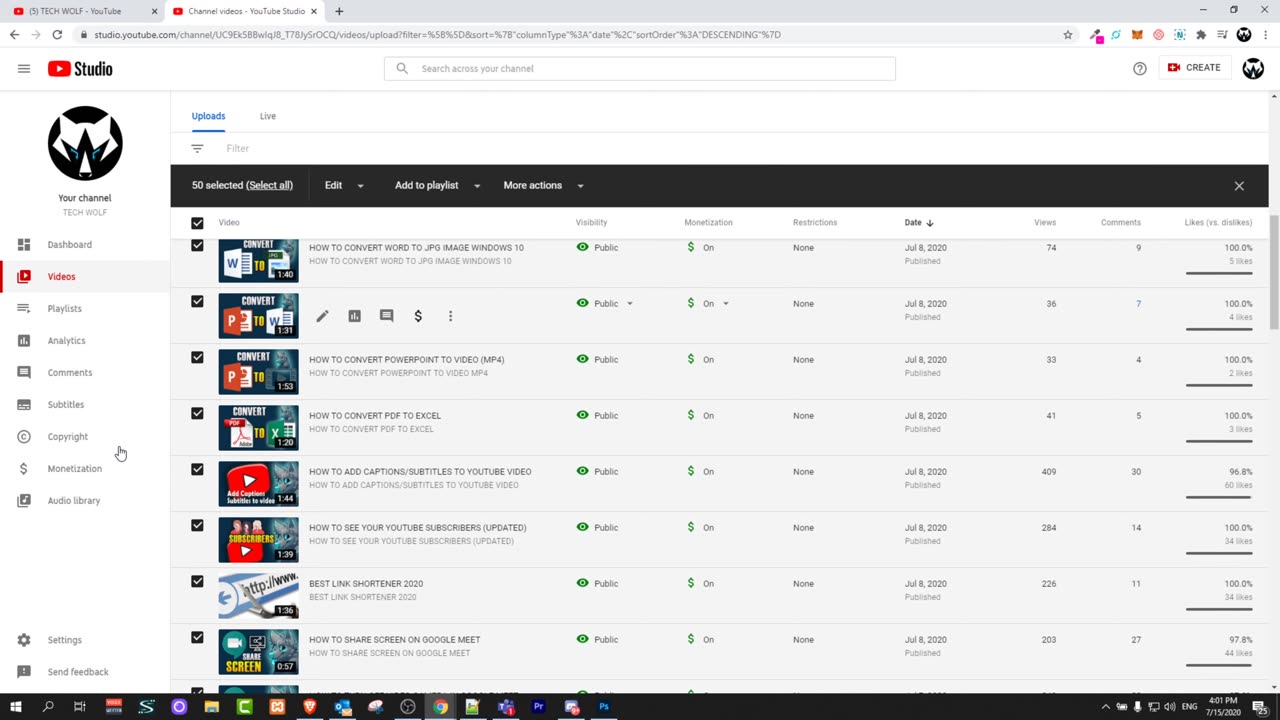Bookmark page with the star icon
1280x720 pixels.
click(1068, 34)
